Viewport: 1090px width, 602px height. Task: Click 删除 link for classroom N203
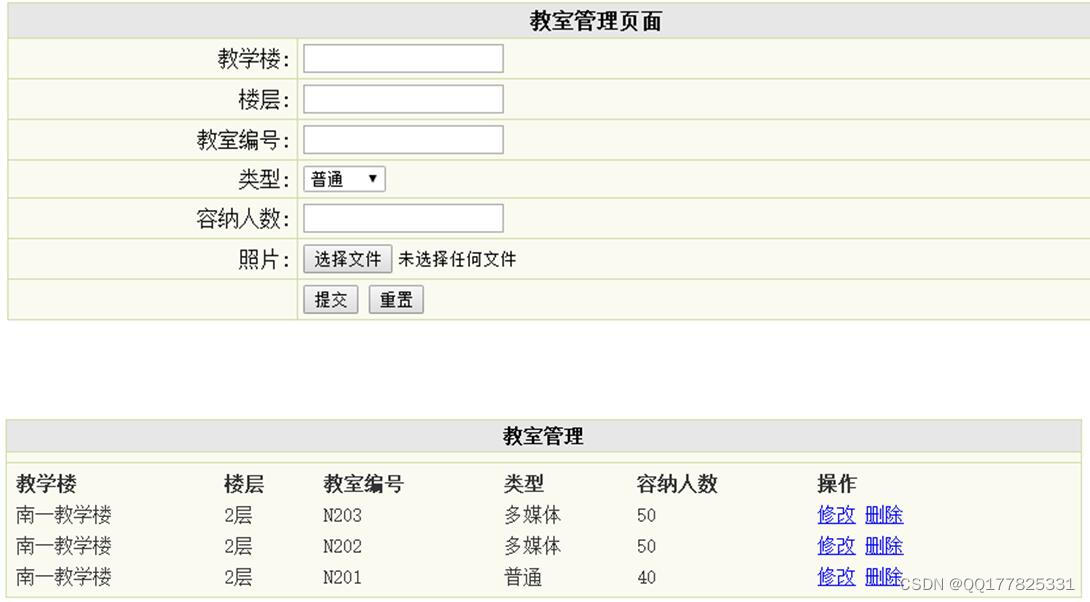(x=884, y=515)
